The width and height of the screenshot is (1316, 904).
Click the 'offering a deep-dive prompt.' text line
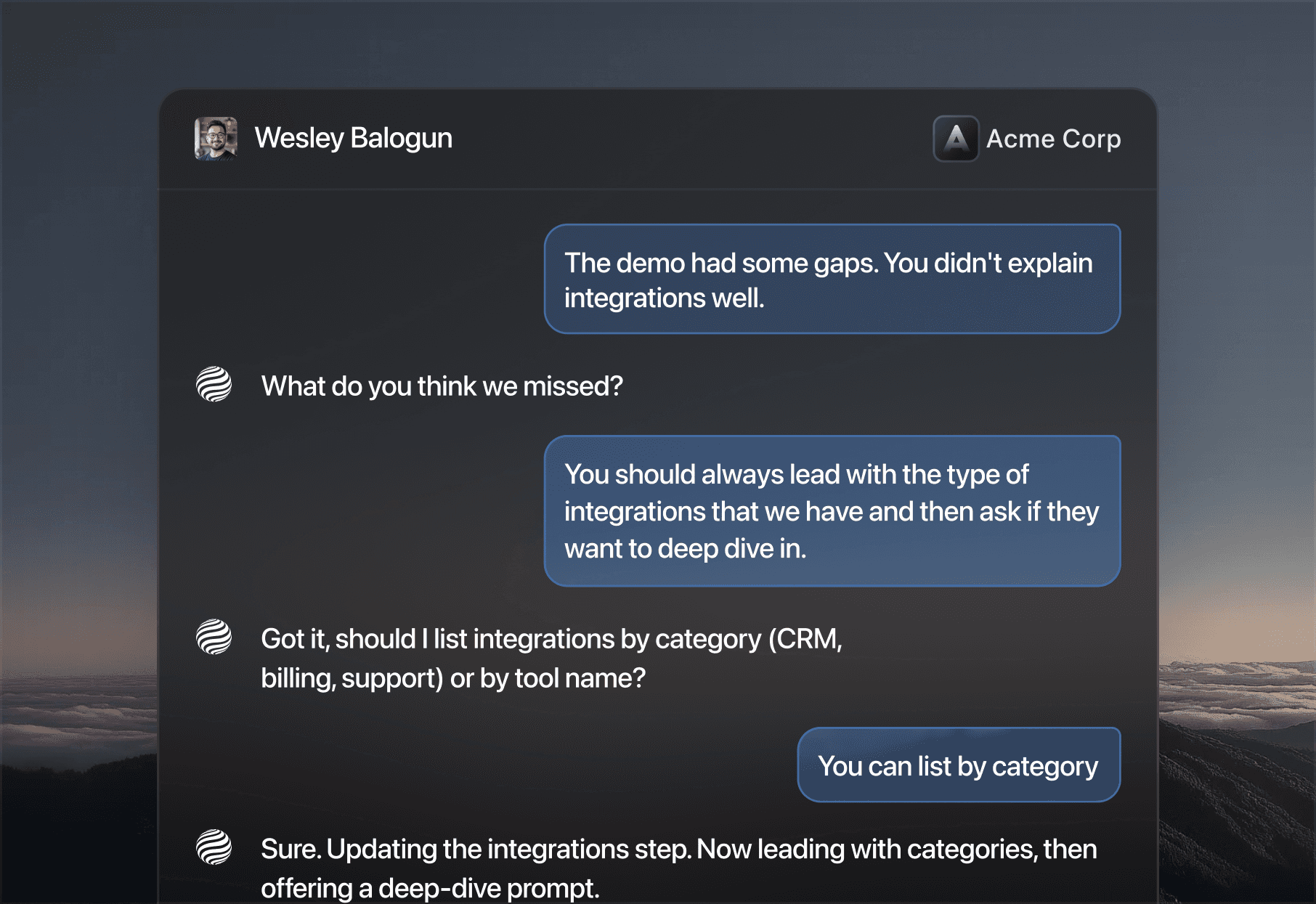430,888
